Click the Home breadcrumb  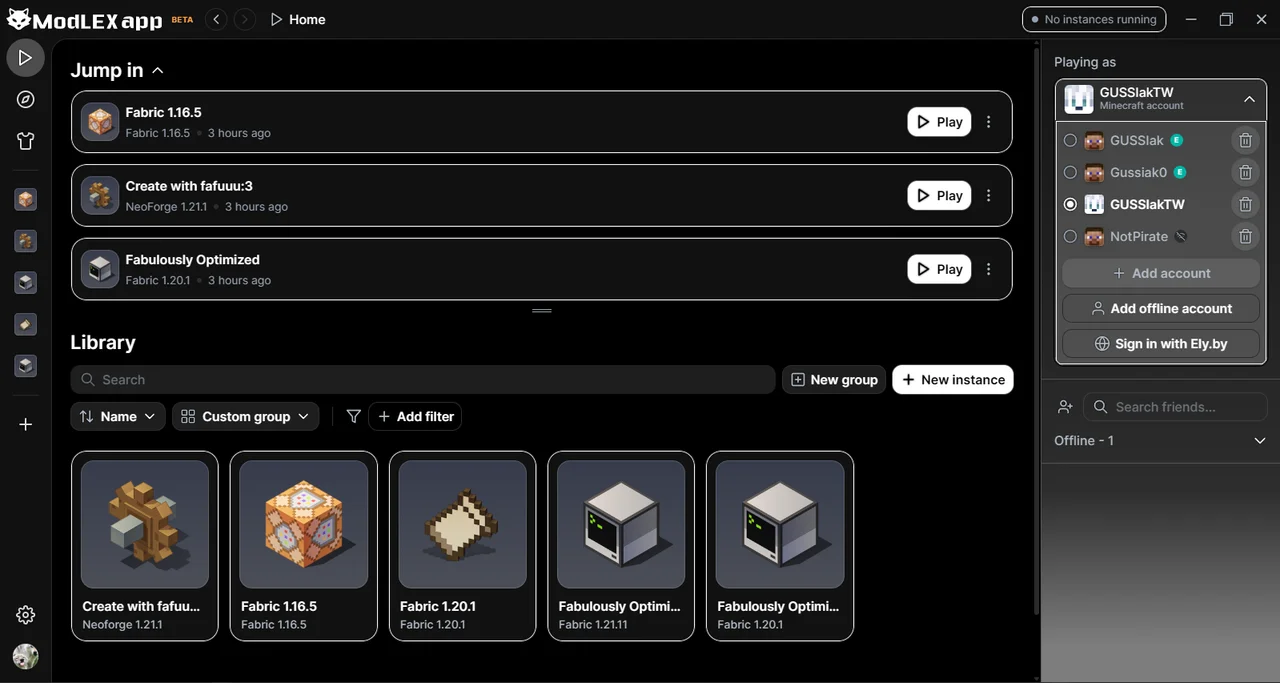pyautogui.click(x=298, y=19)
